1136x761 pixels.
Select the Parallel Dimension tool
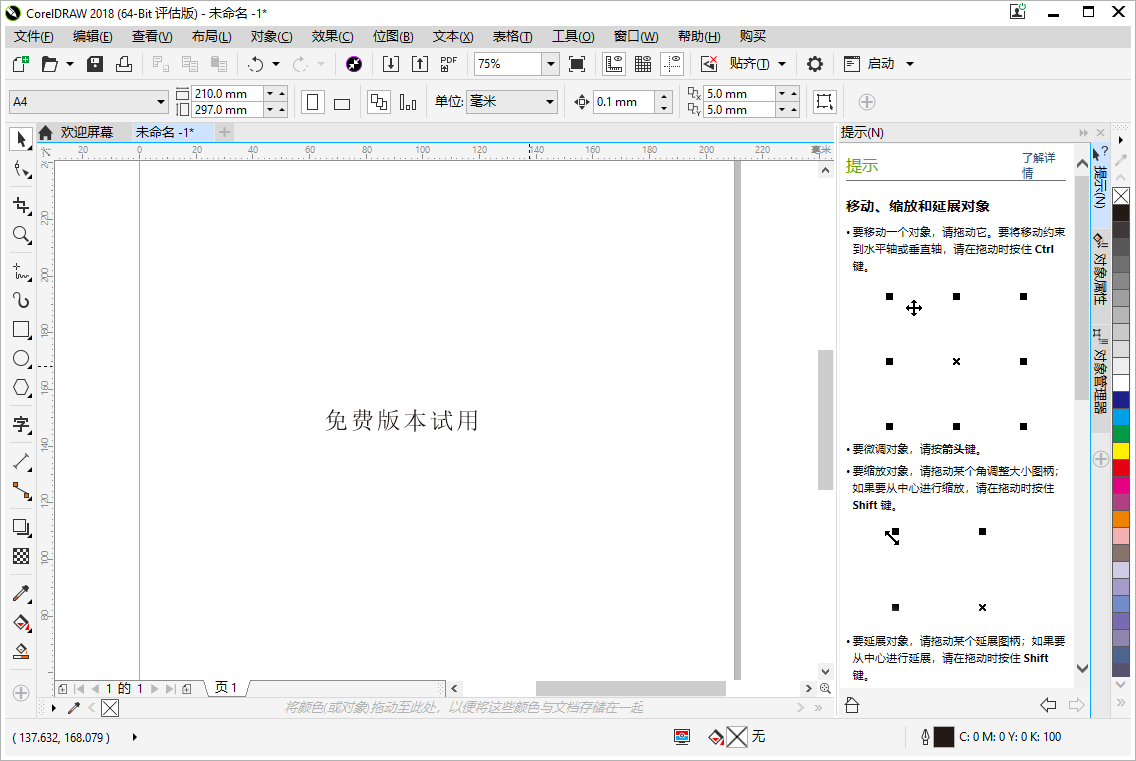pos(21,462)
